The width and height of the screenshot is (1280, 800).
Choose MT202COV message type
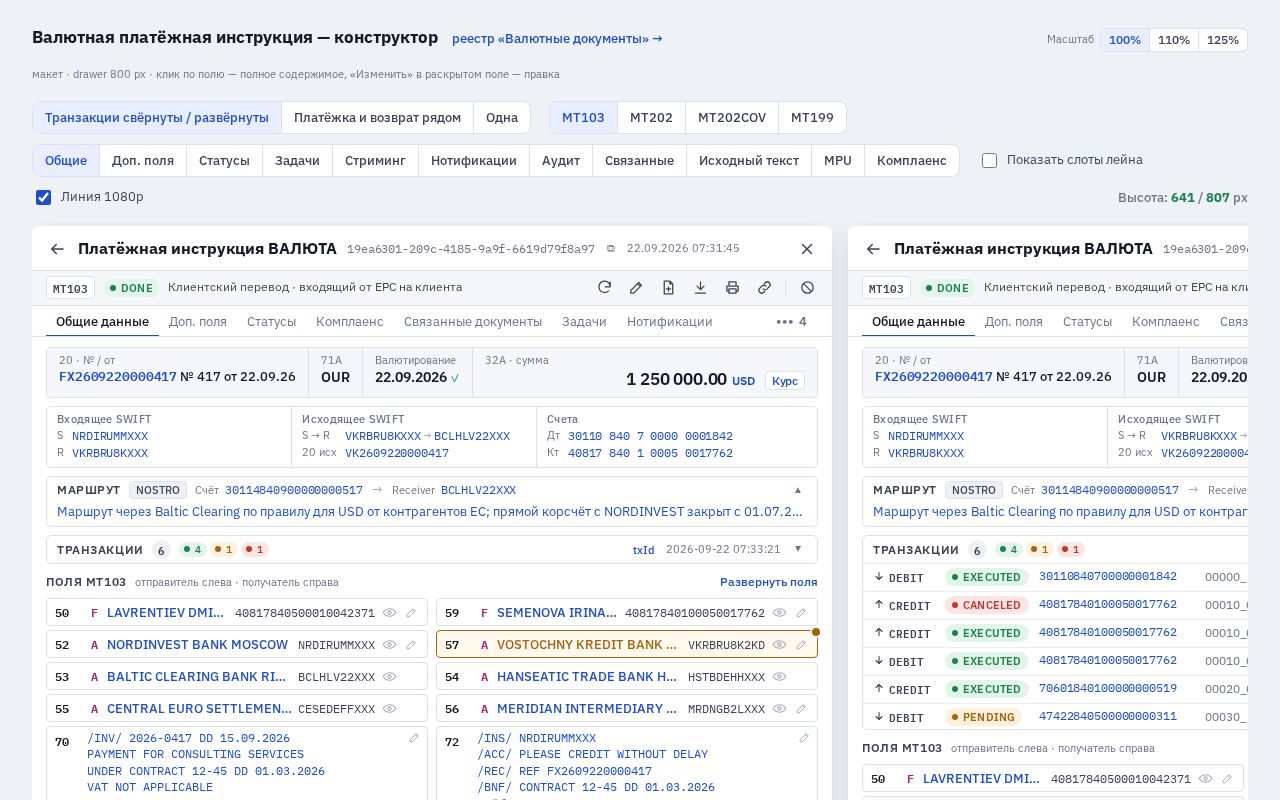(732, 117)
